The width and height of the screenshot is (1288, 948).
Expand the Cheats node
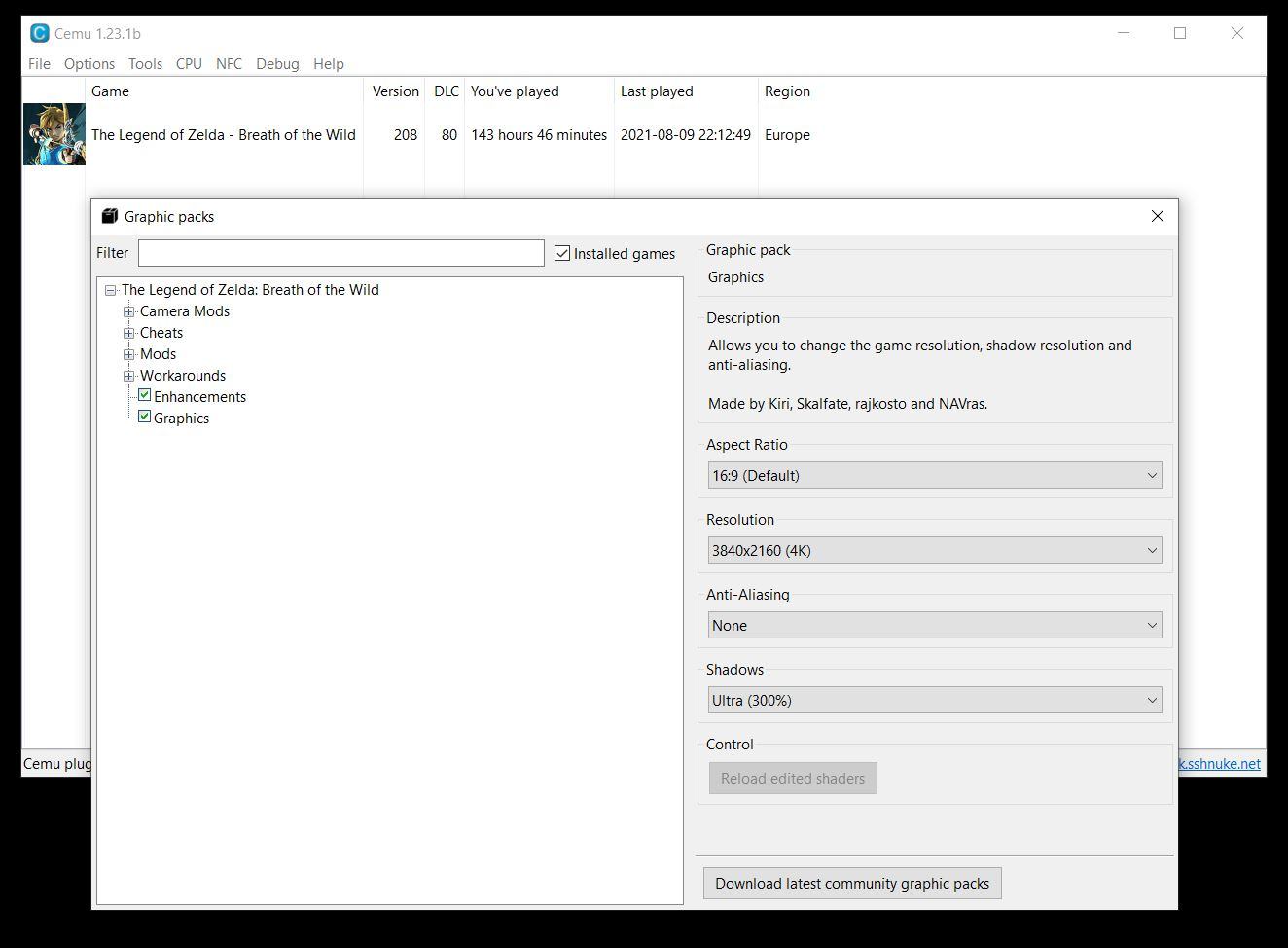[x=128, y=333]
